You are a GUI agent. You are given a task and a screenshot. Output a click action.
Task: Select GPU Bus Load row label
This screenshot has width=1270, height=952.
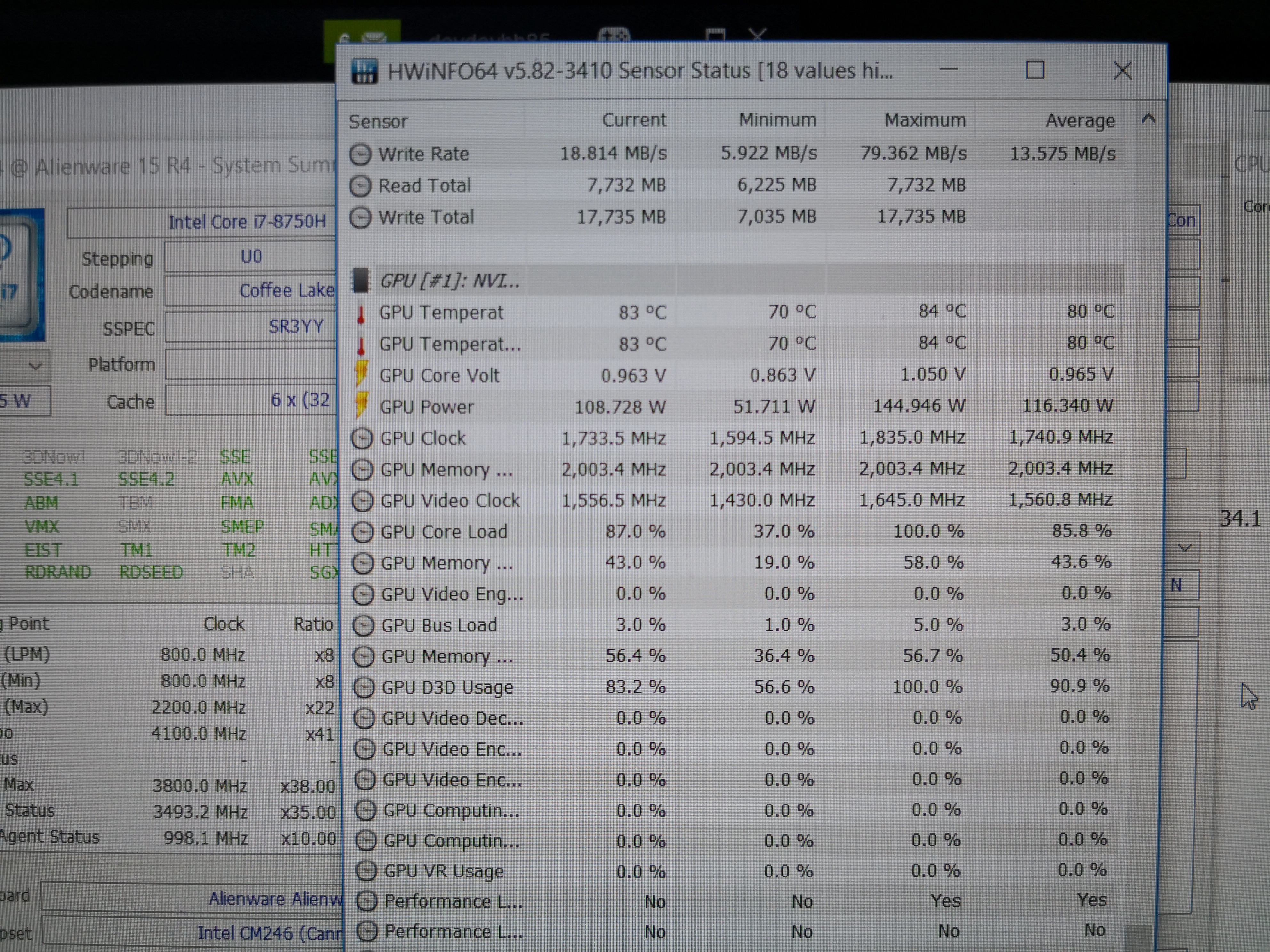pos(439,625)
